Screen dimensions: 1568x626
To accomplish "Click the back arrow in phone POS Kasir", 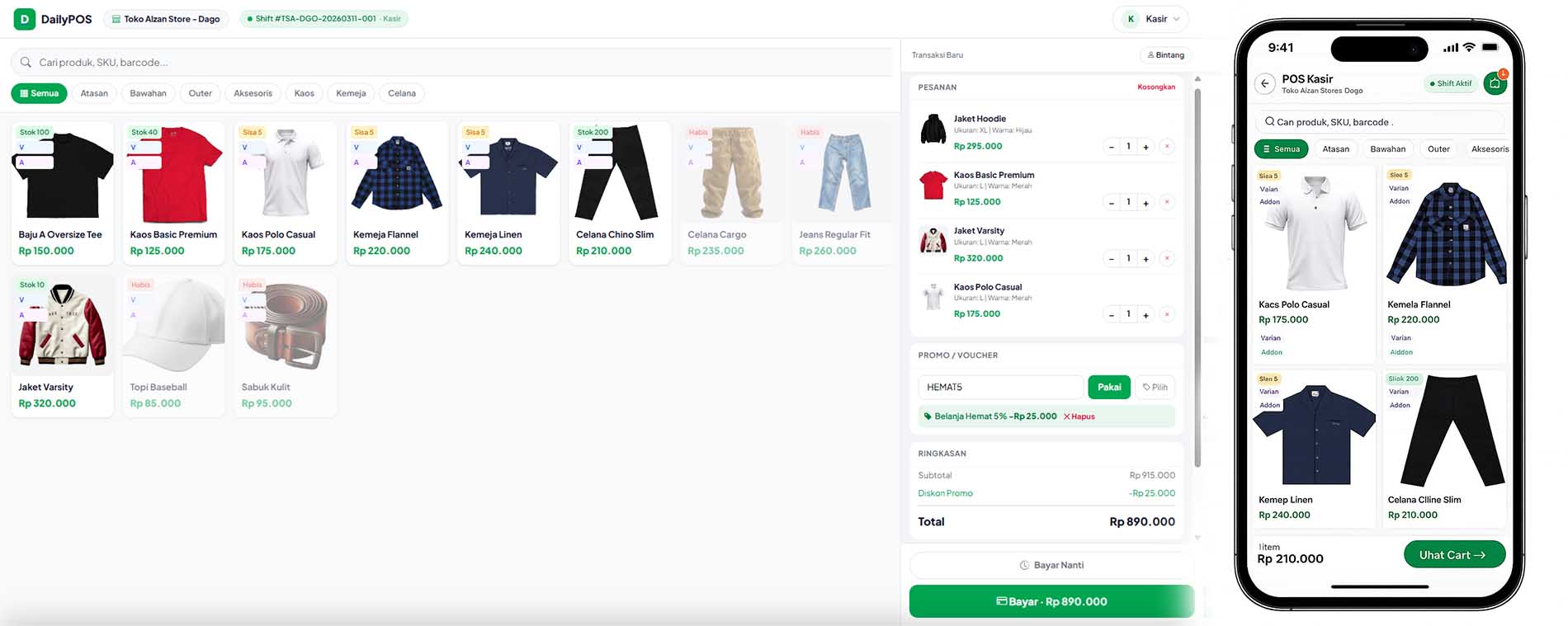I will [x=1264, y=84].
